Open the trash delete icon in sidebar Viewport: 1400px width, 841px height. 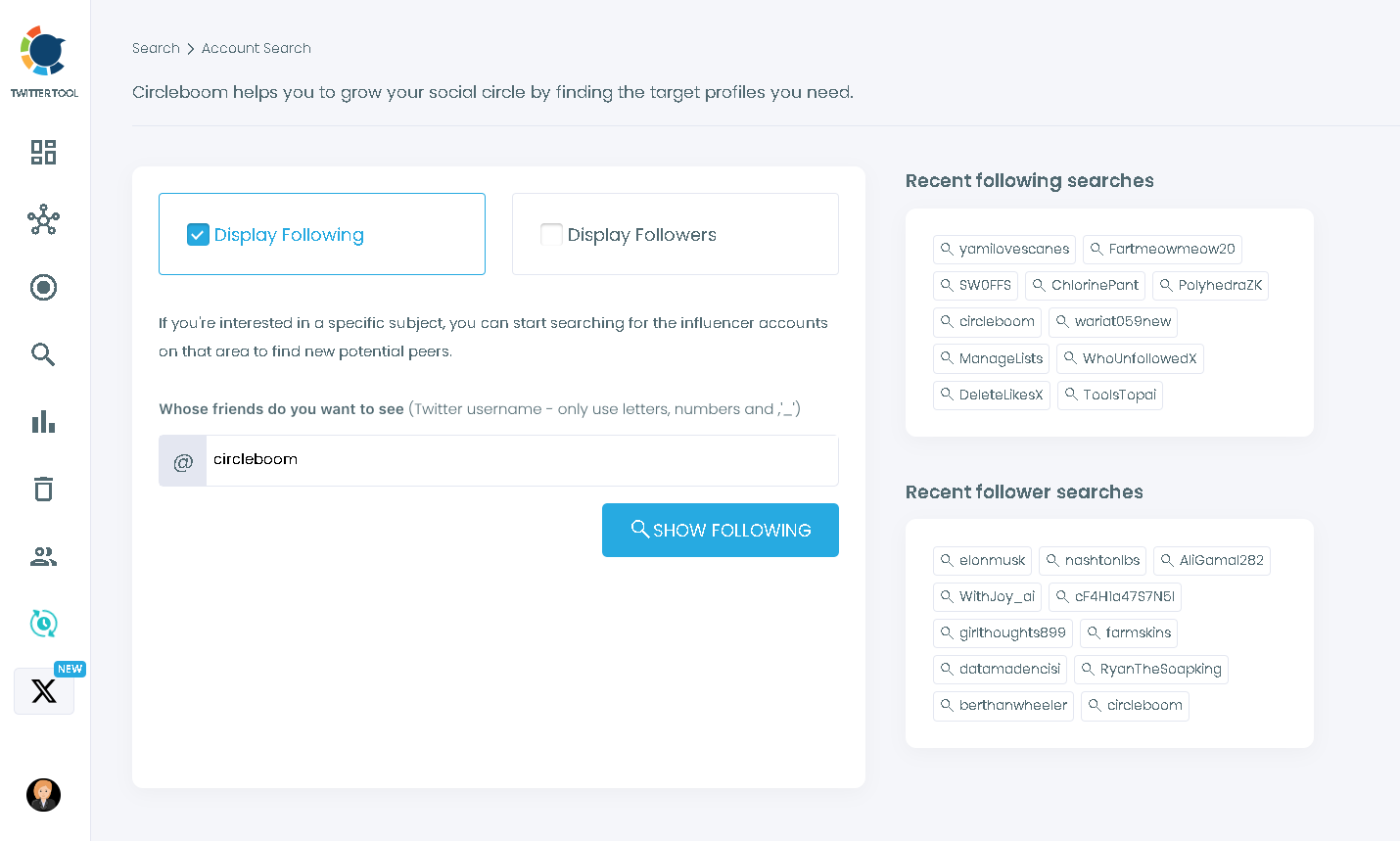(x=43, y=489)
